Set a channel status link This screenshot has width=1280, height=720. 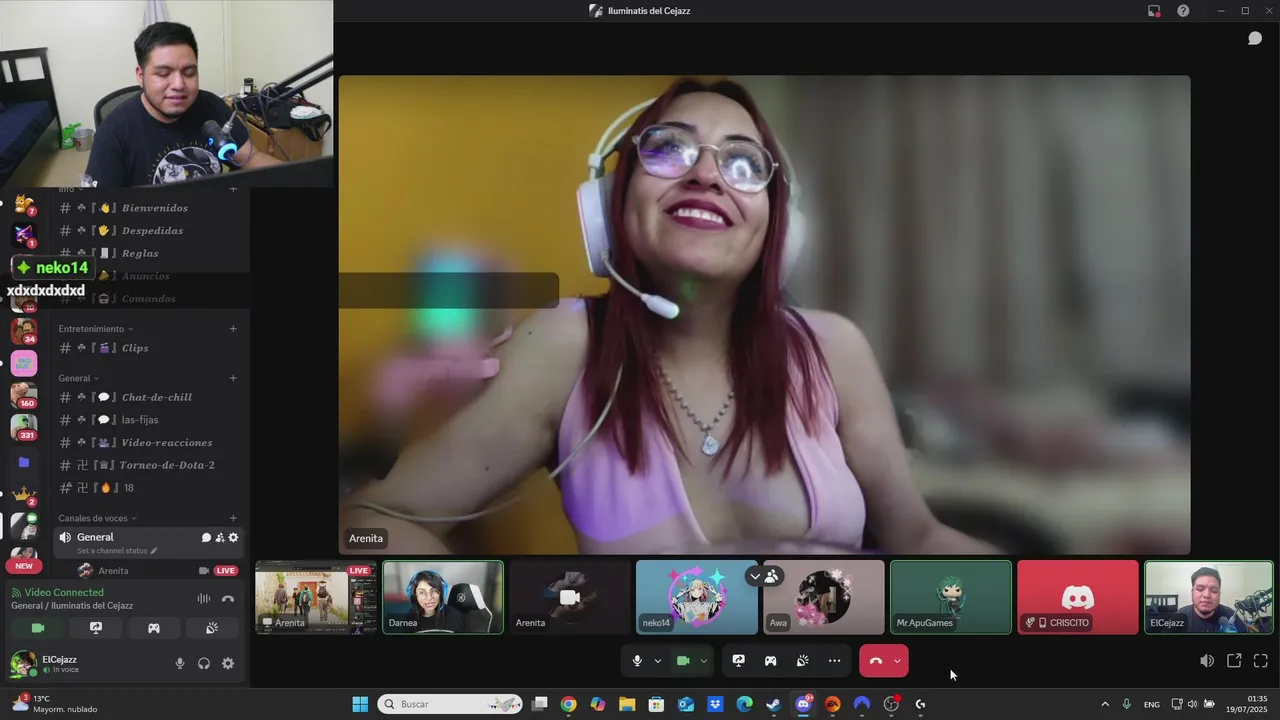117,551
